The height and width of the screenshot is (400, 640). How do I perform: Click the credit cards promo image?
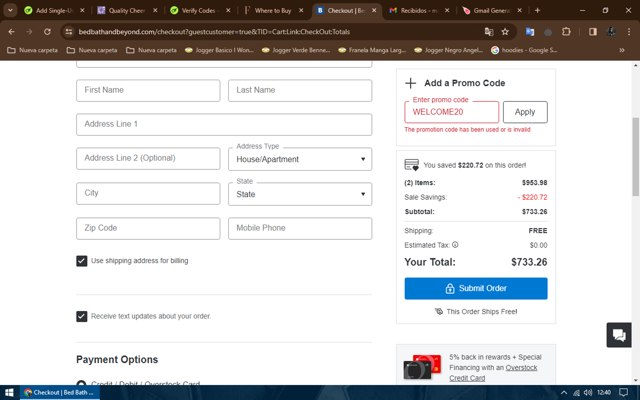pos(422,366)
